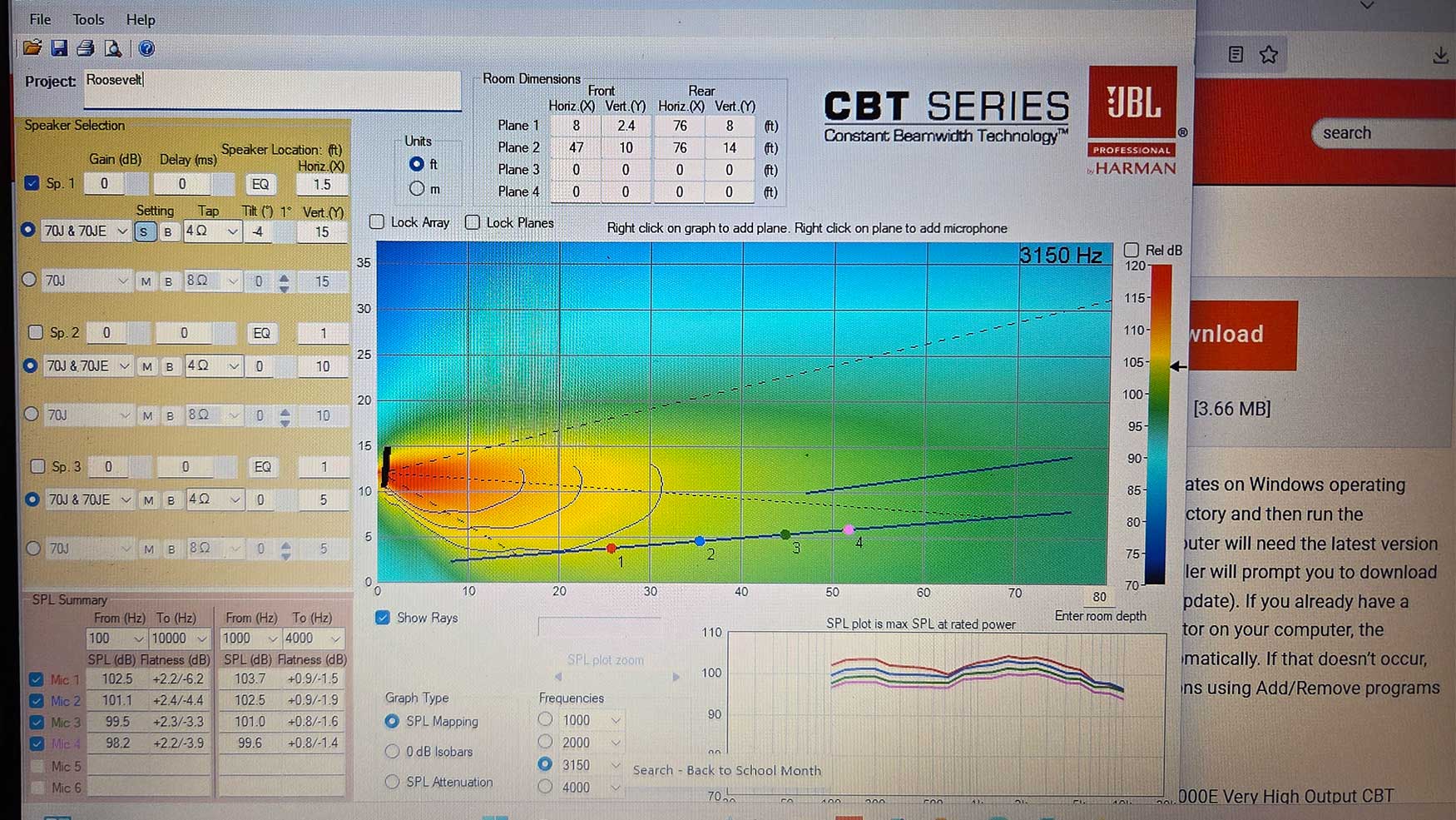Click the EQ button for Sp. 3
This screenshot has width=1456, height=820.
click(x=263, y=467)
